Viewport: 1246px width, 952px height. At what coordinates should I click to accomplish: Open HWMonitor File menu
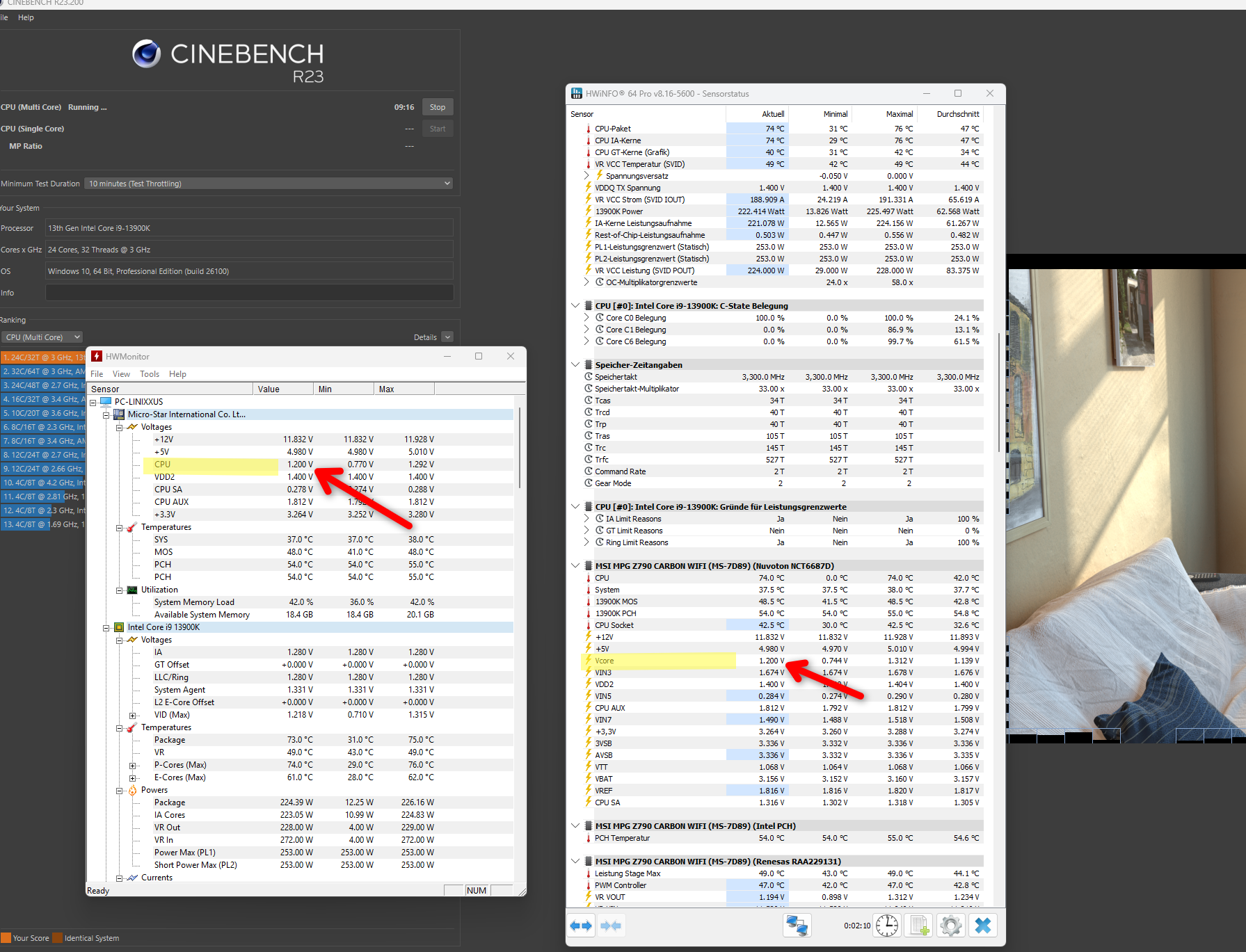point(97,374)
